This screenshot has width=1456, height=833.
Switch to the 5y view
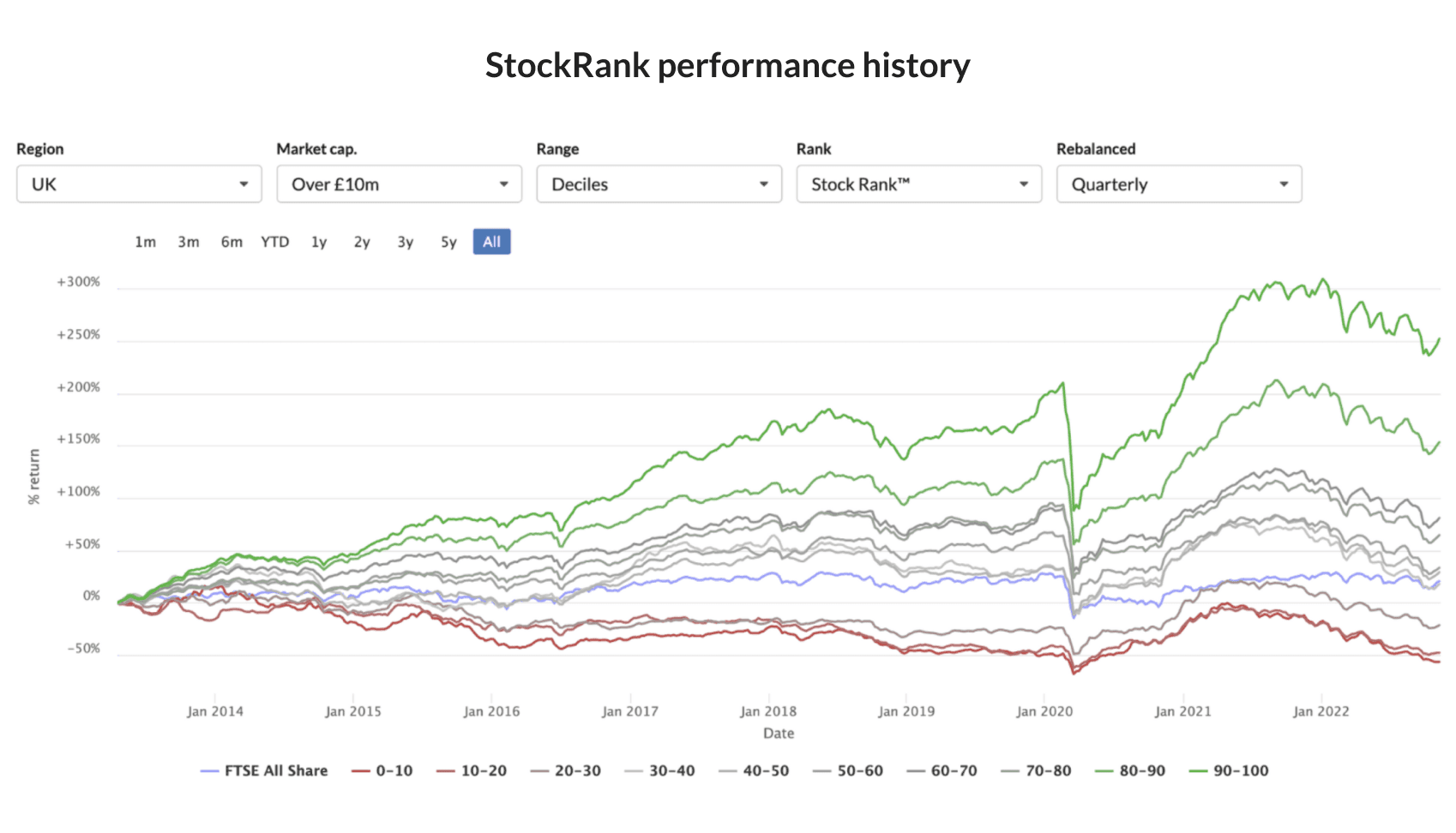(x=448, y=242)
